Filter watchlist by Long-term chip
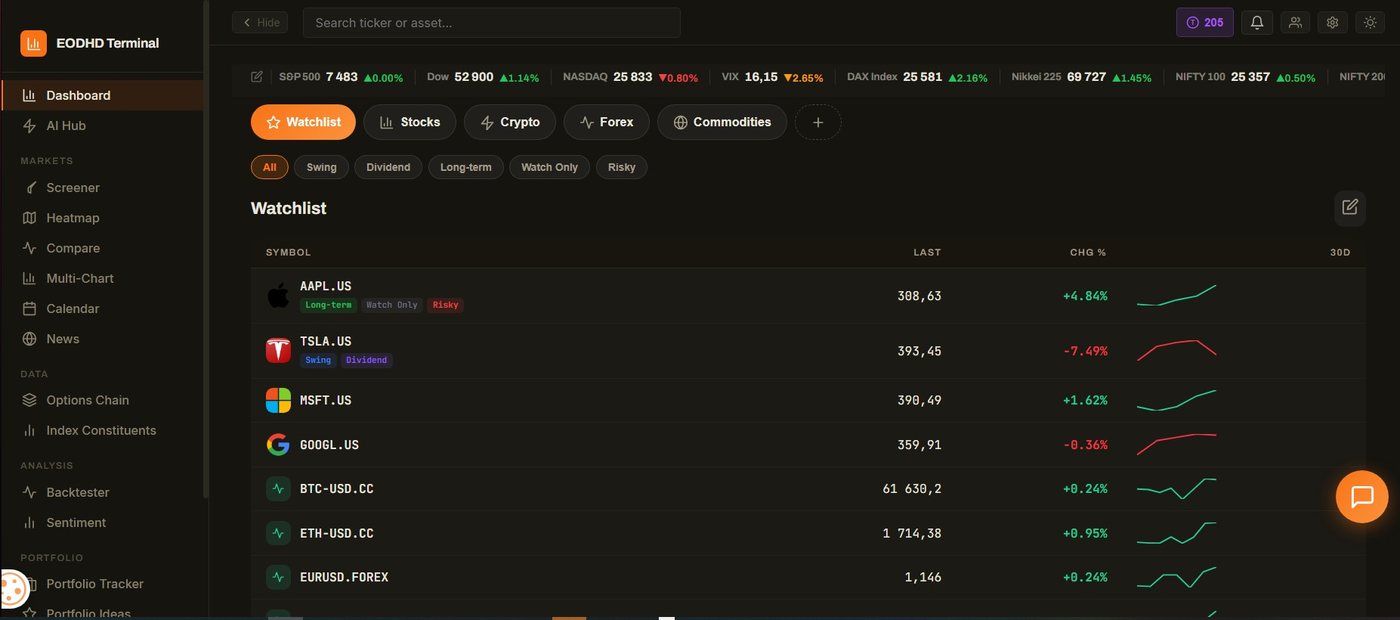The image size is (1400, 620). coord(466,167)
